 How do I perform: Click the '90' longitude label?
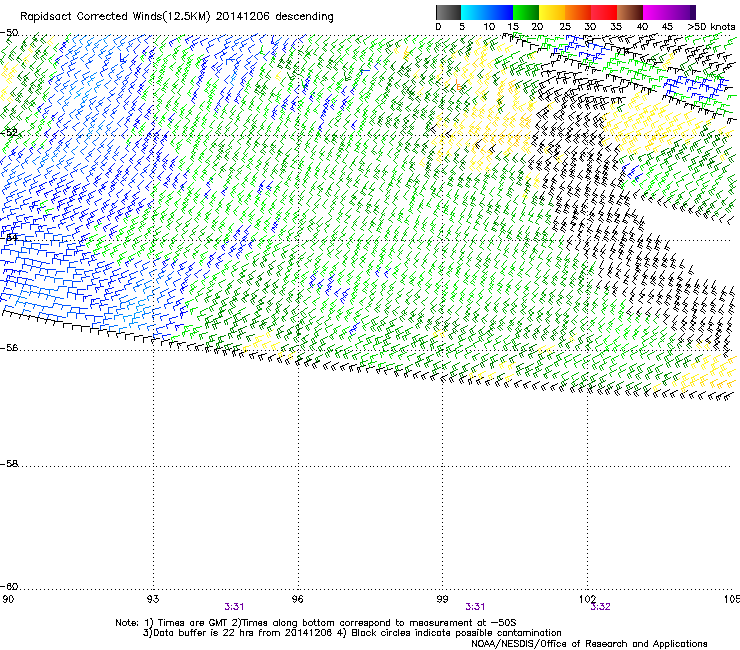click(8, 599)
